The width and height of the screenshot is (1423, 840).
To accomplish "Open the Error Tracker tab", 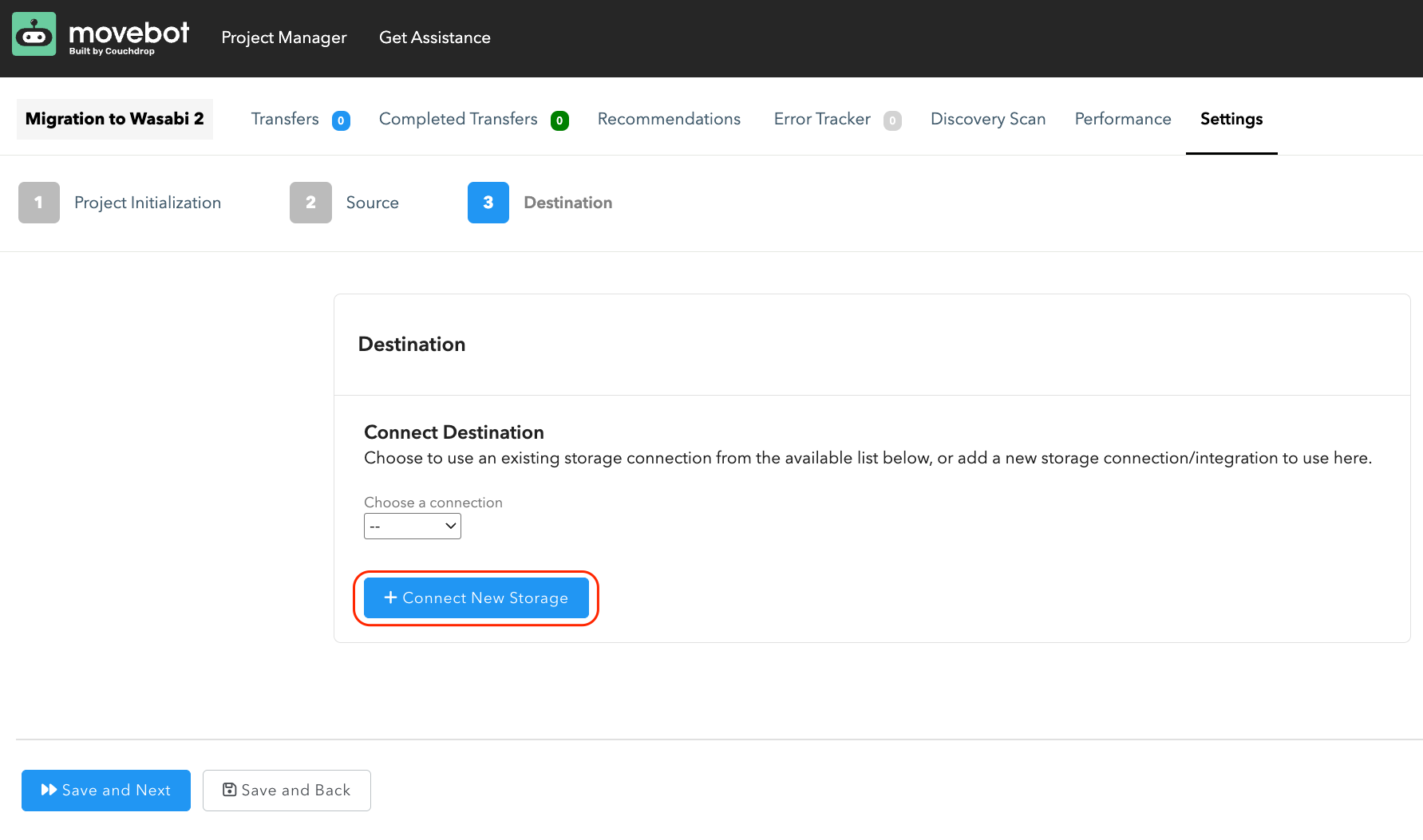I will point(822,119).
